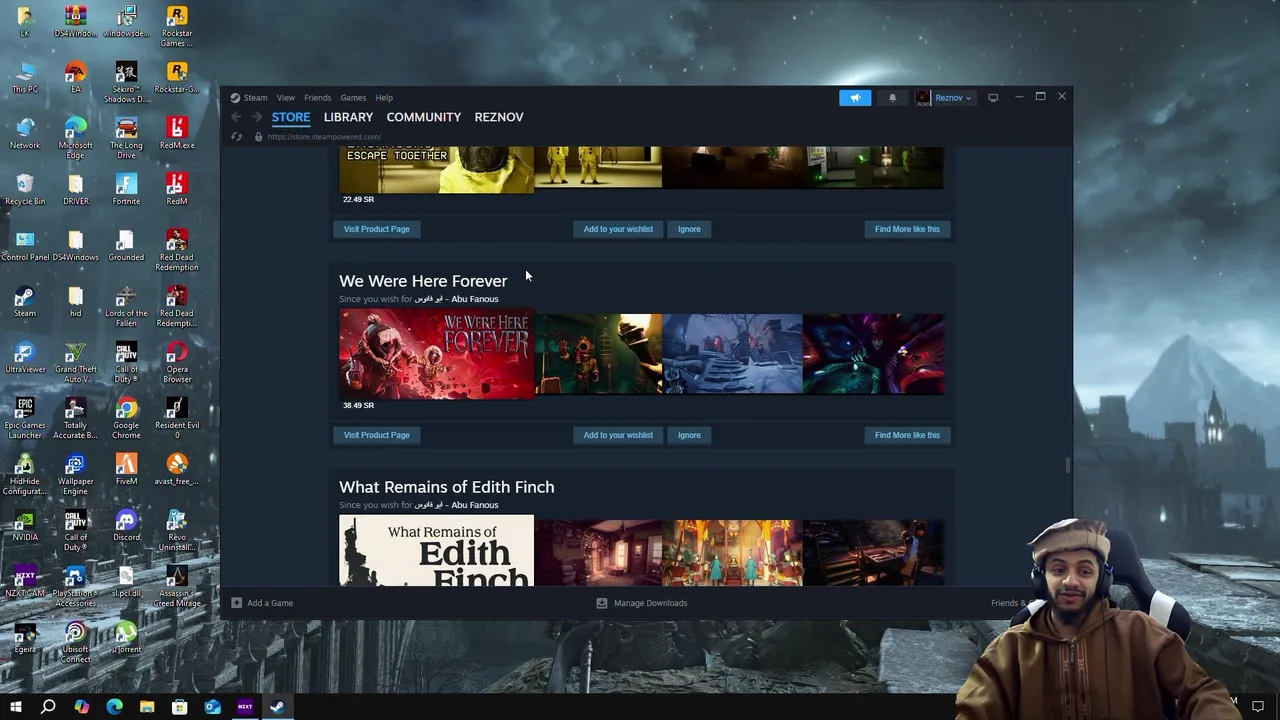Viewport: 1280px width, 720px height.
Task: Select the Epic Games Launcher icon
Action: [25, 418]
